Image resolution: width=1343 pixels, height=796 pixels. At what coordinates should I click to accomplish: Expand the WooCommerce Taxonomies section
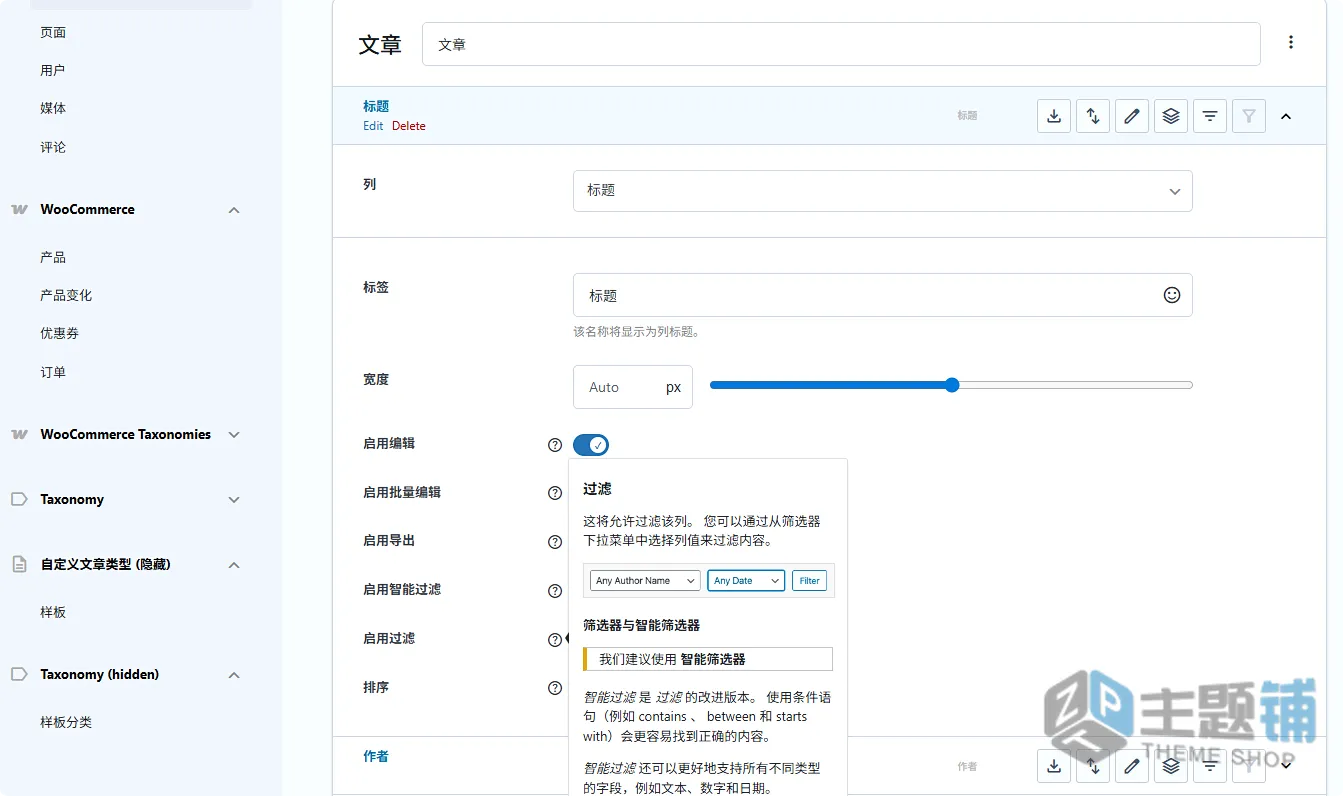click(x=234, y=435)
